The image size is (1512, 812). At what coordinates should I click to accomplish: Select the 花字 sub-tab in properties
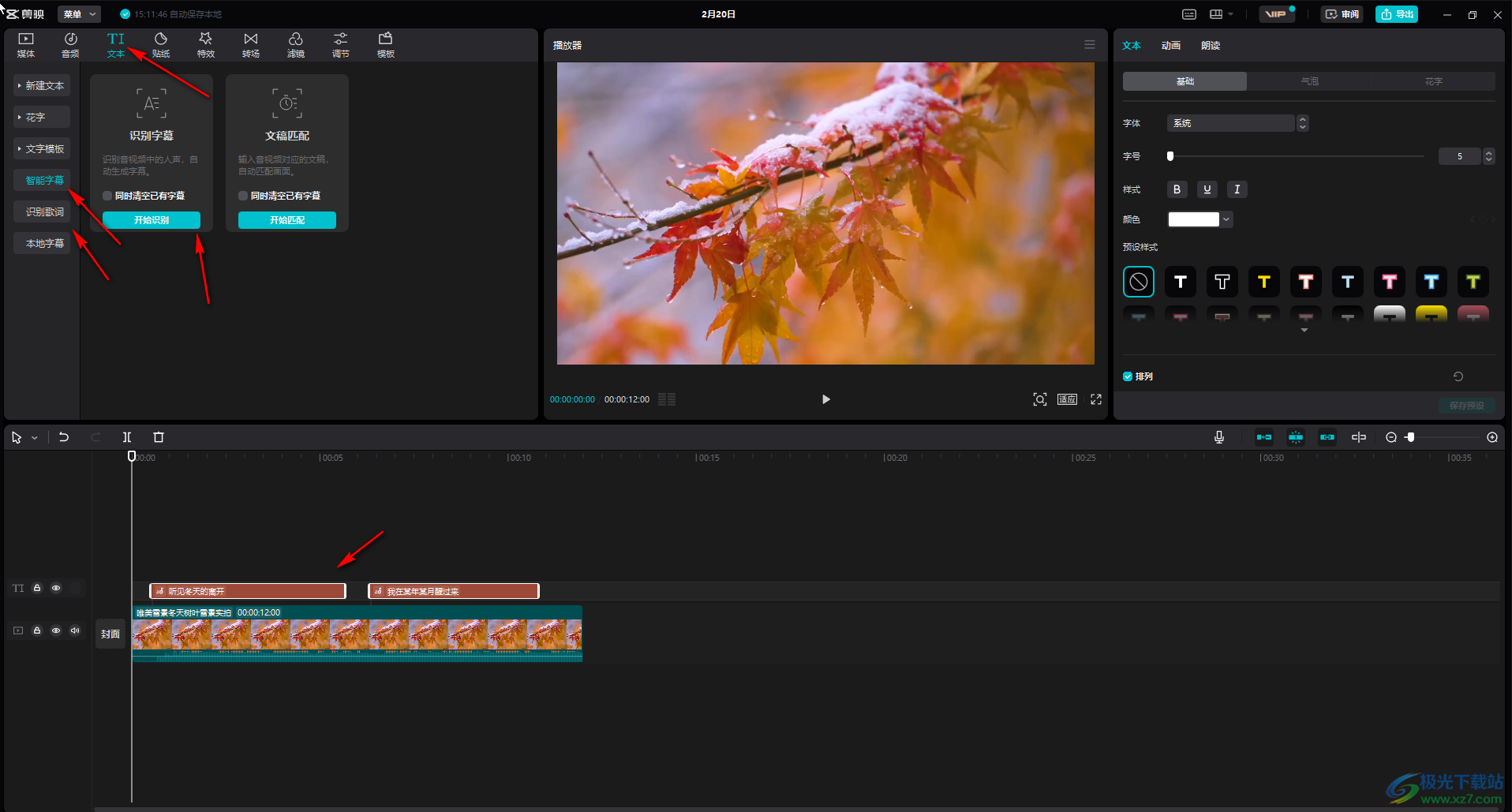[x=1433, y=81]
